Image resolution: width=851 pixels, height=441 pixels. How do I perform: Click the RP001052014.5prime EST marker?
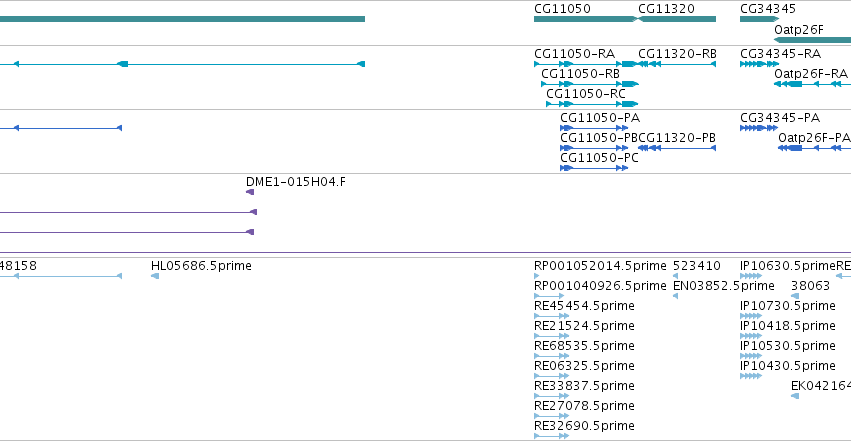(x=537, y=276)
